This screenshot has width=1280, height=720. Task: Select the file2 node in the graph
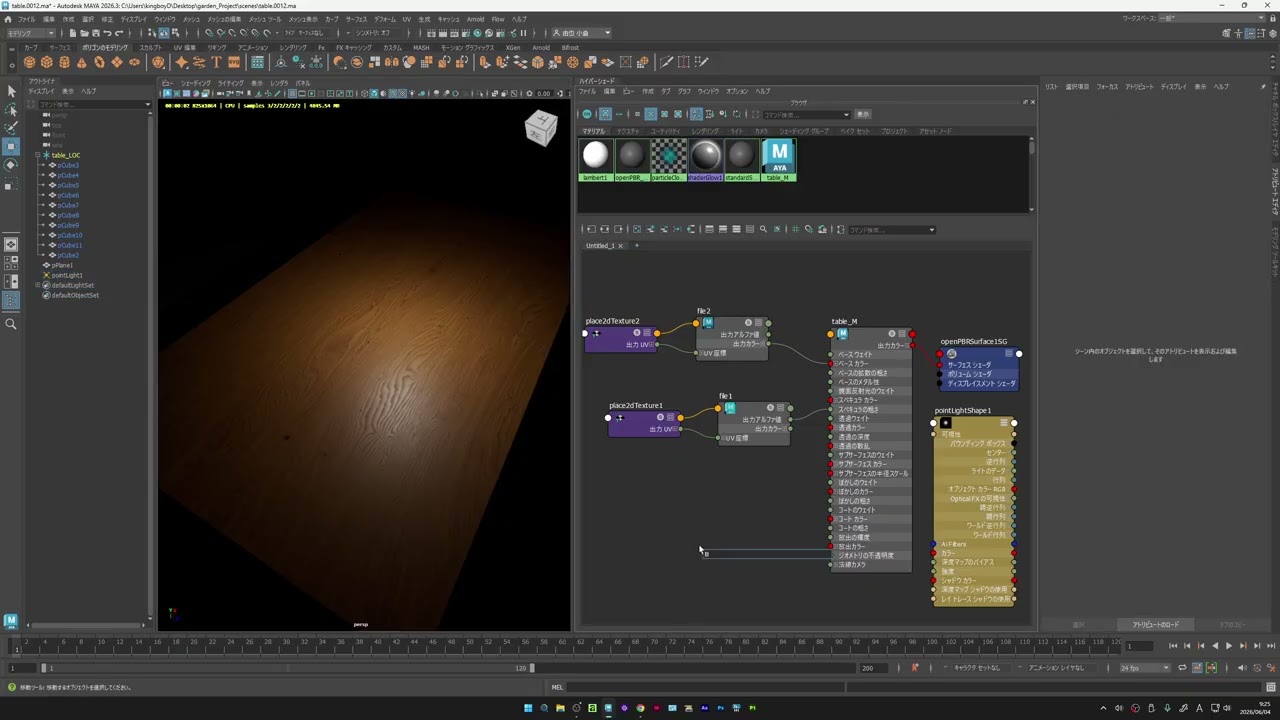tap(732, 337)
